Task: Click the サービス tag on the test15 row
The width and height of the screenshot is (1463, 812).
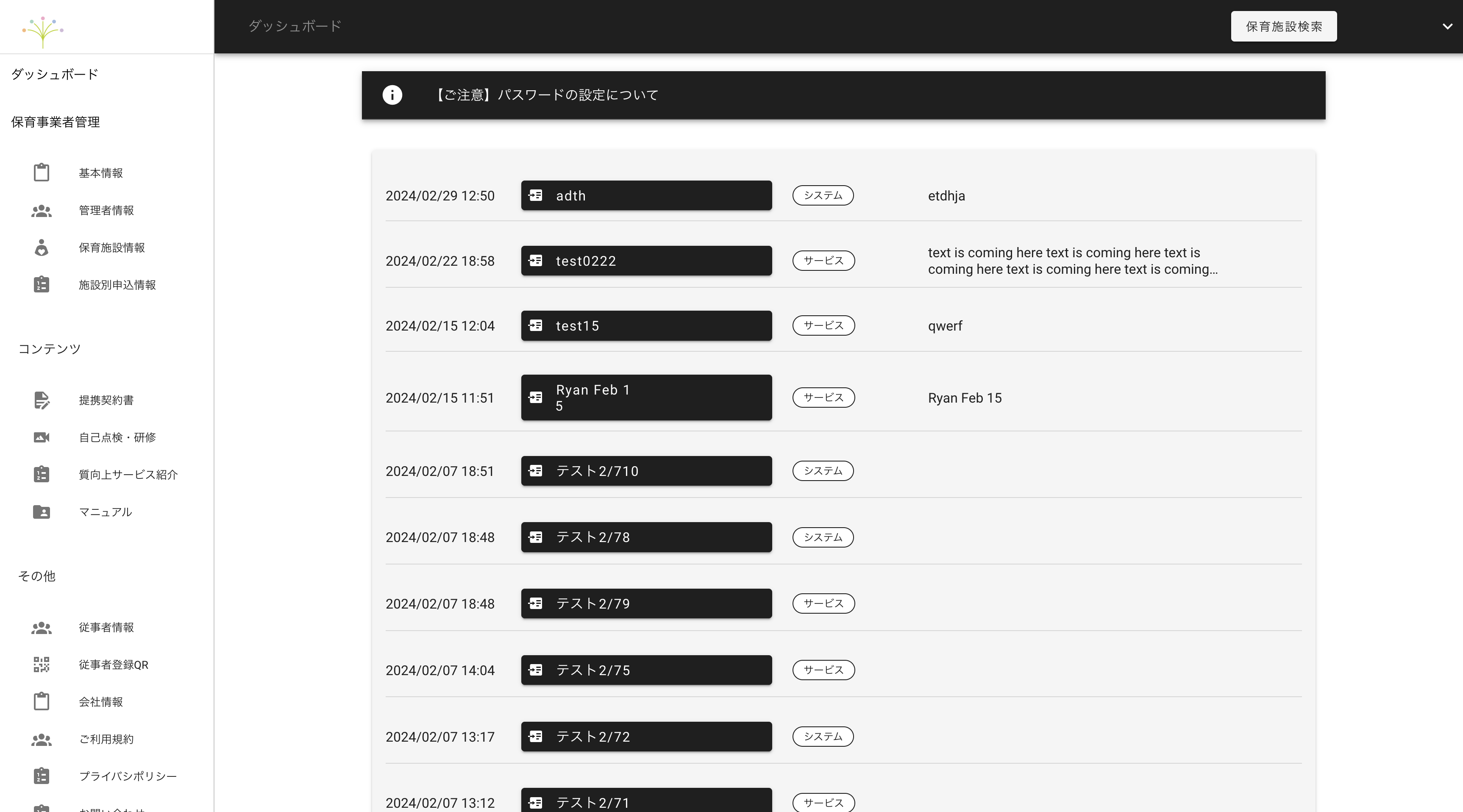Action: click(823, 325)
